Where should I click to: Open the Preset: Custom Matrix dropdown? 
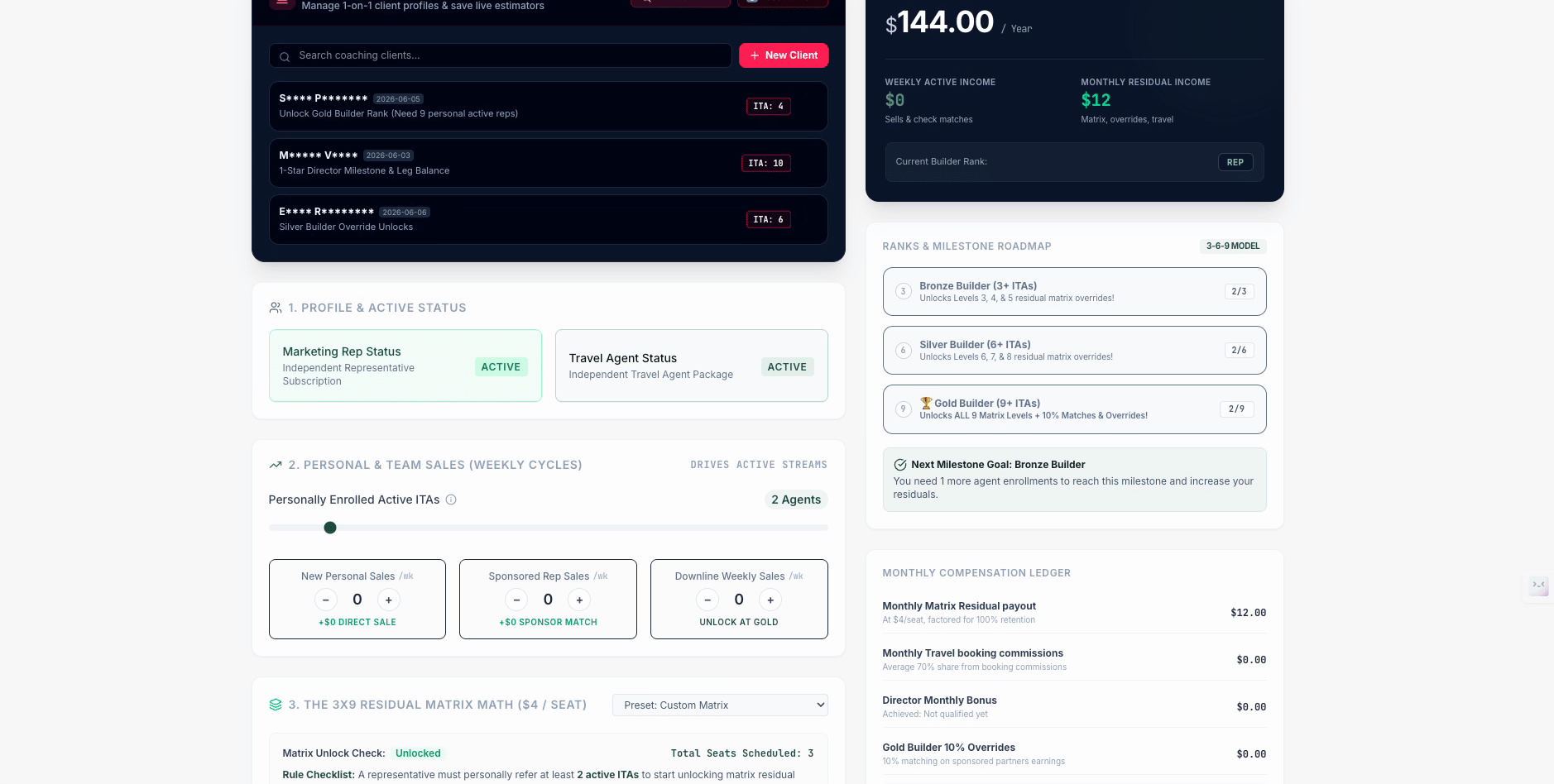point(720,705)
